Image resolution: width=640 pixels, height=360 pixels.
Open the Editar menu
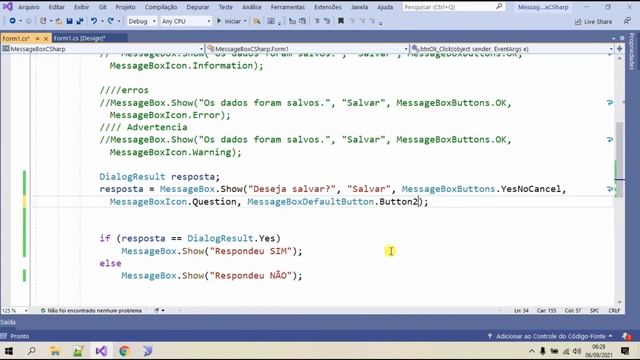(56, 7)
